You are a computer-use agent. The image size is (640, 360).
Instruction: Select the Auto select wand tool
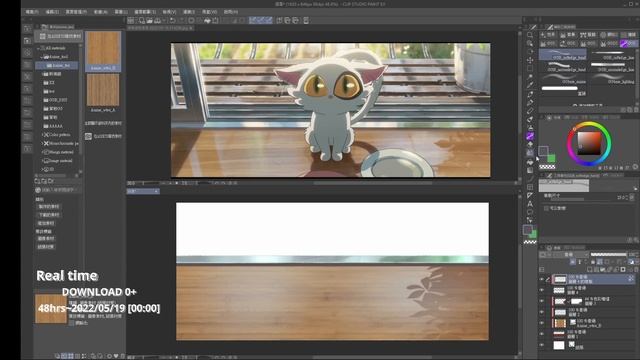click(530, 77)
